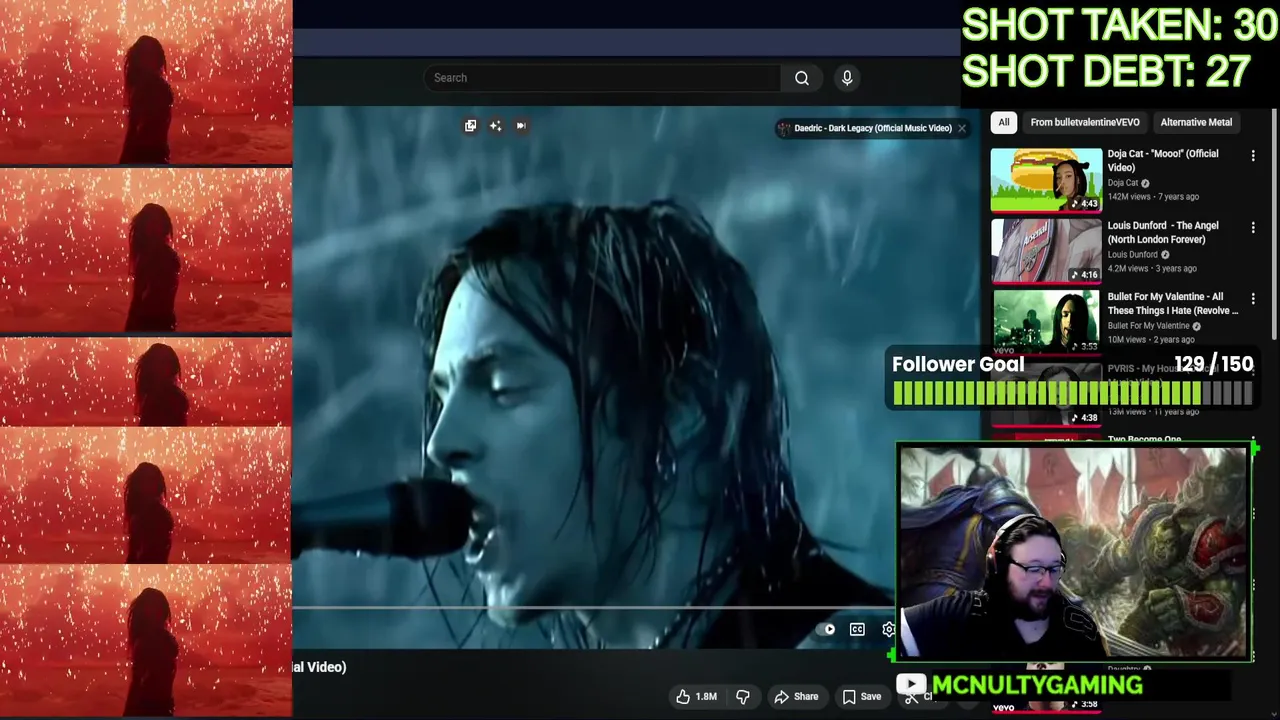Open more options for Doja Cat video
The width and height of the screenshot is (1280, 720).
coord(1253,156)
